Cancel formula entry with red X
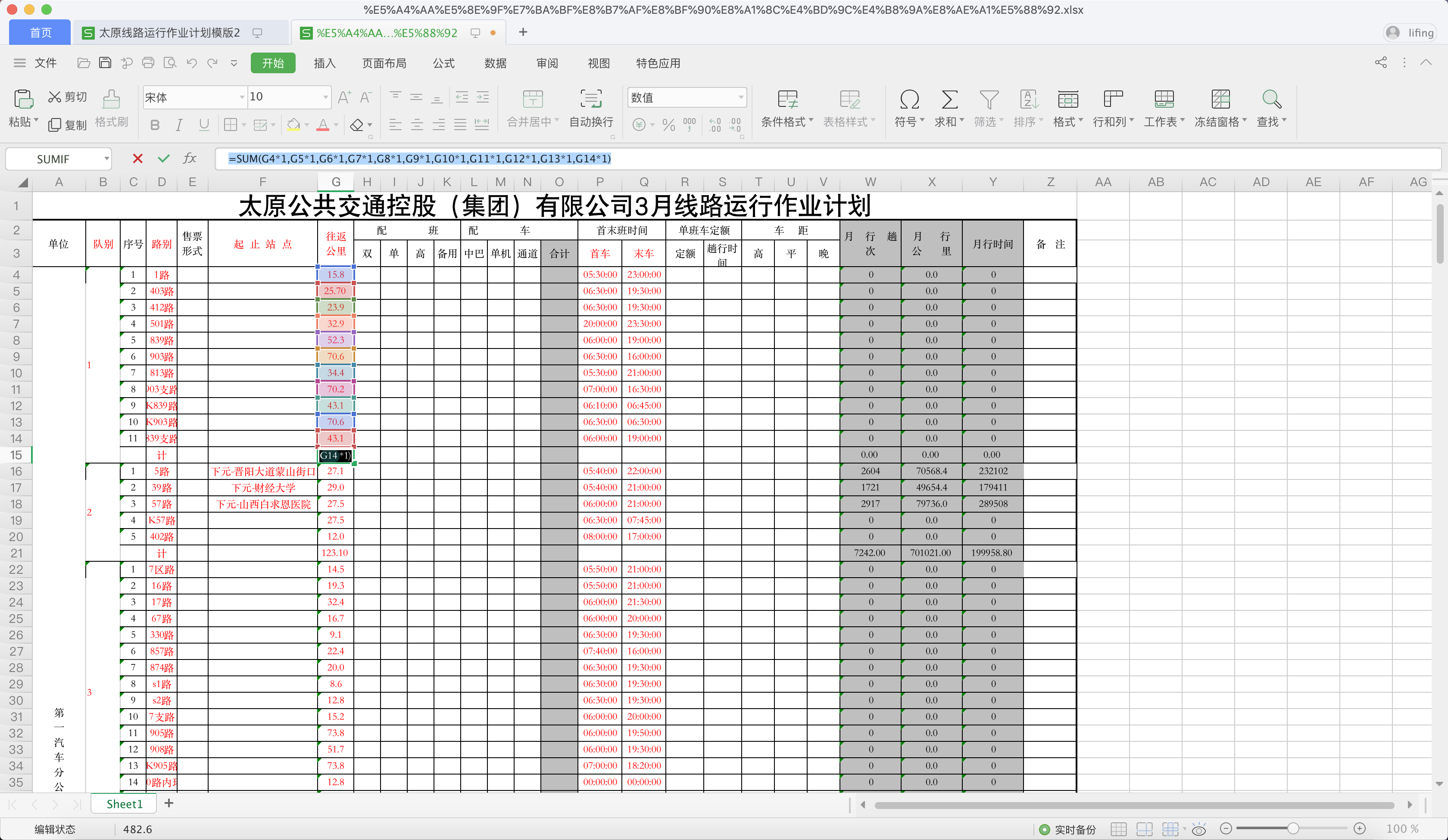1448x840 pixels. pos(137,159)
